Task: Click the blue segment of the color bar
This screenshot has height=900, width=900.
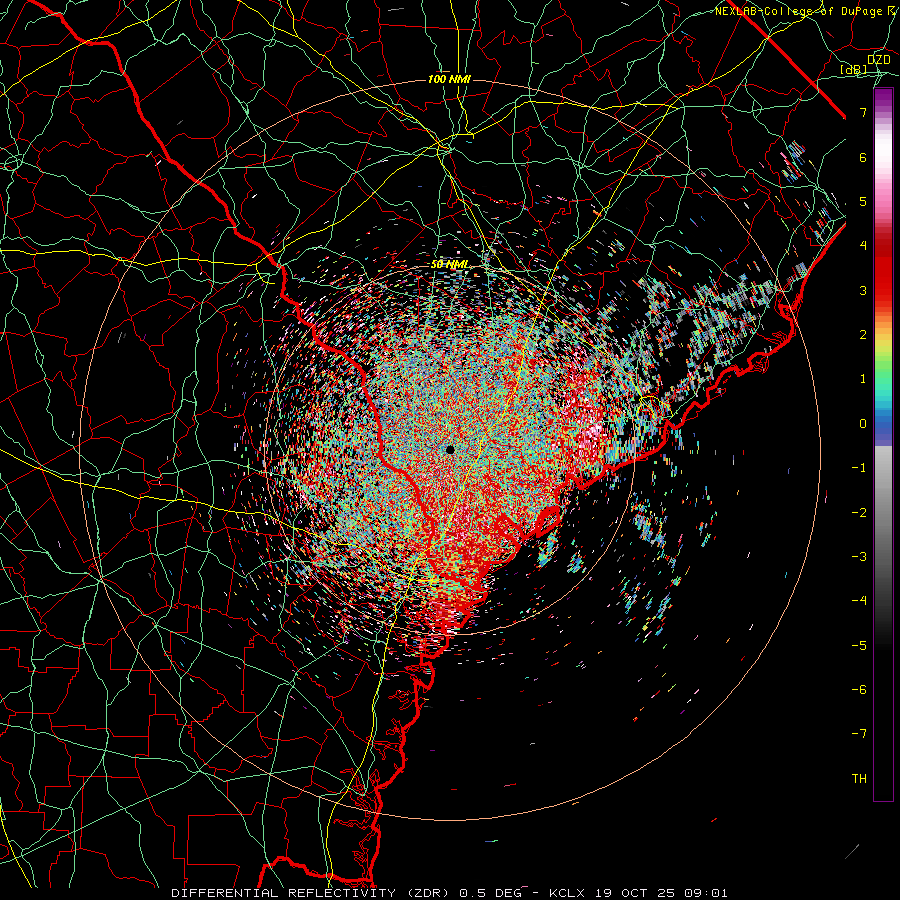Action: pyautogui.click(x=883, y=428)
